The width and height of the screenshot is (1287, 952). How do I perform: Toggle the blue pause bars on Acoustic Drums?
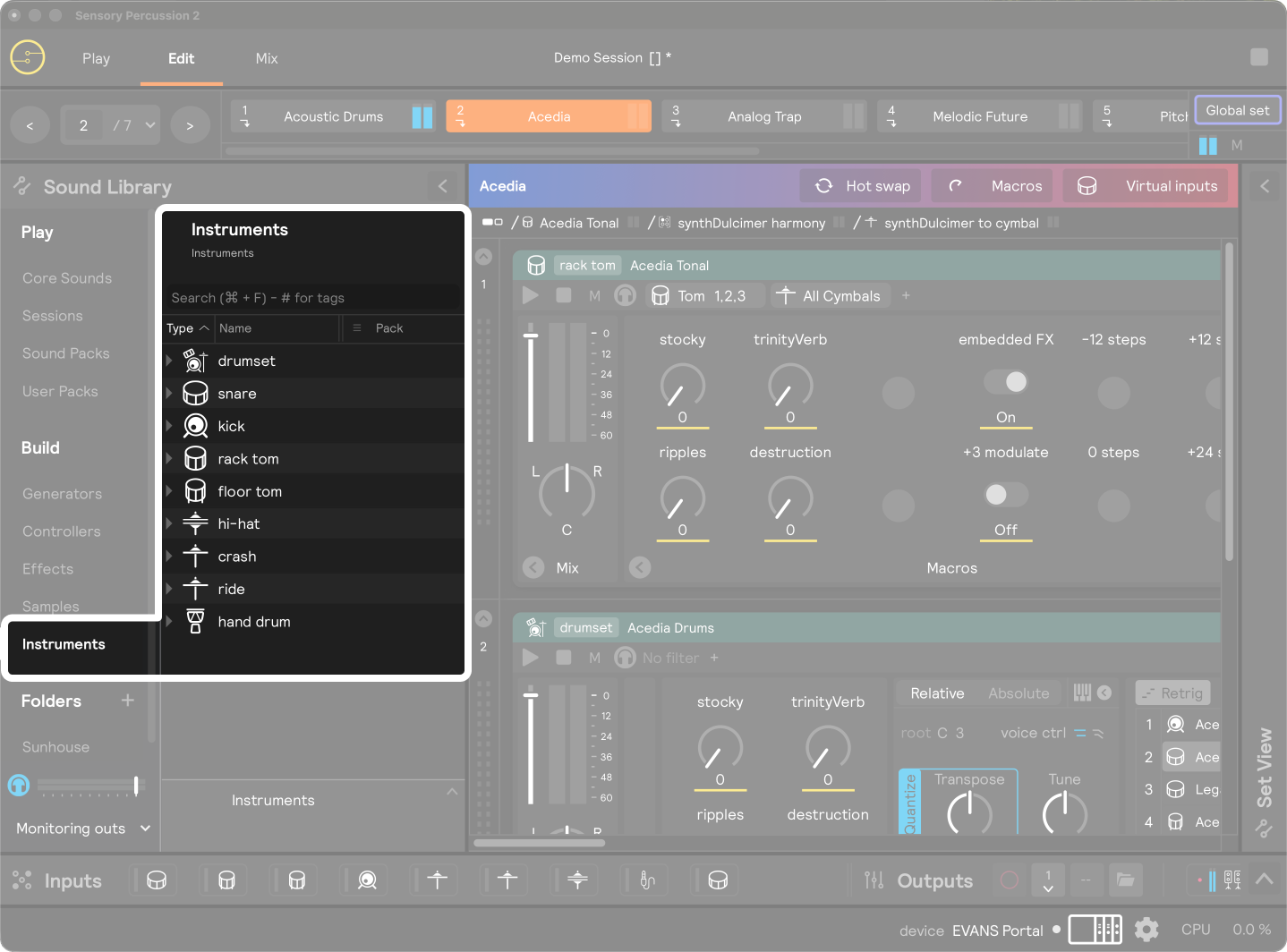[x=422, y=116]
